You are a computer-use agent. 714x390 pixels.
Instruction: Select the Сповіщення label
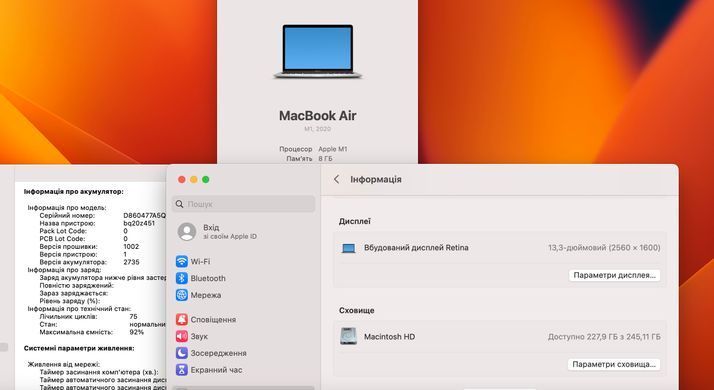pyautogui.click(x=213, y=319)
